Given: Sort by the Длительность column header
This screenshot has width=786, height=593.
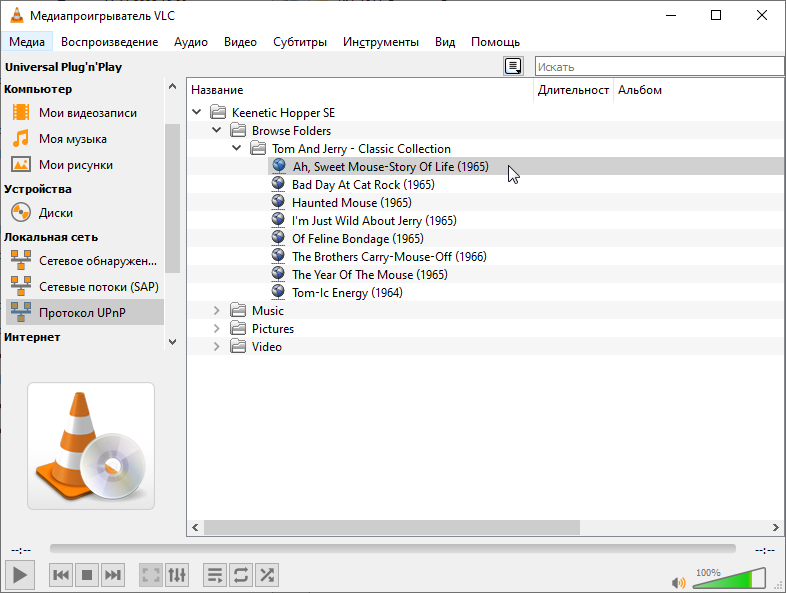Looking at the screenshot, I should point(573,90).
